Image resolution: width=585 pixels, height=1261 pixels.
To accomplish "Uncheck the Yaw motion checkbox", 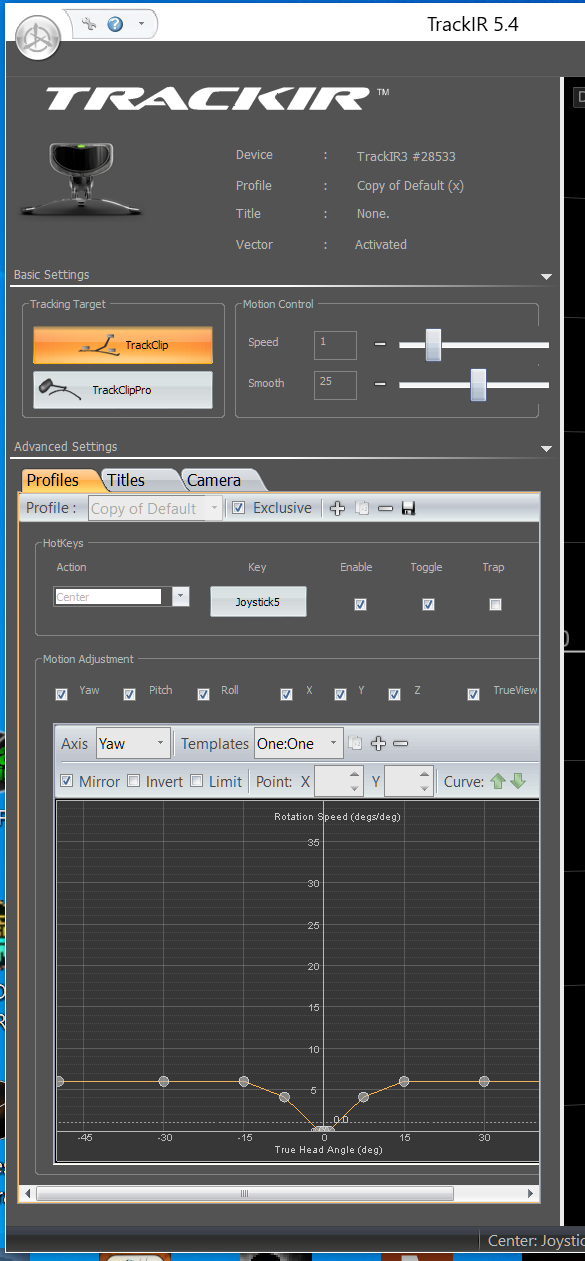I will pos(62,694).
